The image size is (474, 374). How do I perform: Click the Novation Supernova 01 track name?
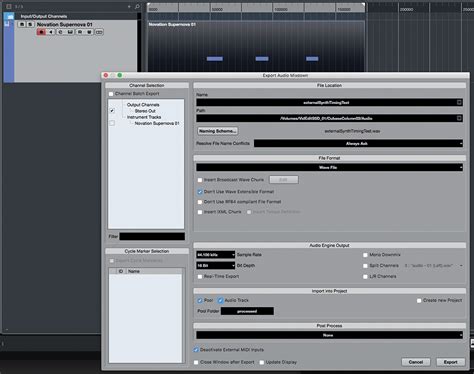[64, 24]
